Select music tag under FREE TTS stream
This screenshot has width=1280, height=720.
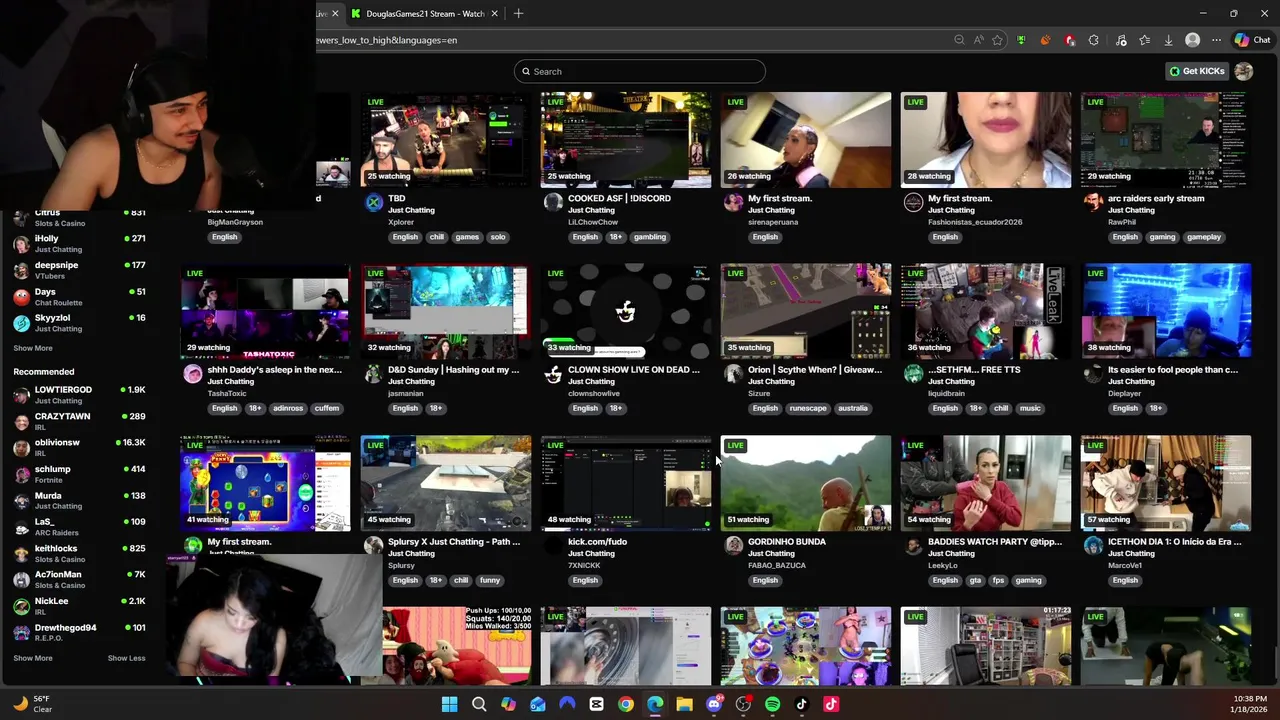coord(1030,408)
